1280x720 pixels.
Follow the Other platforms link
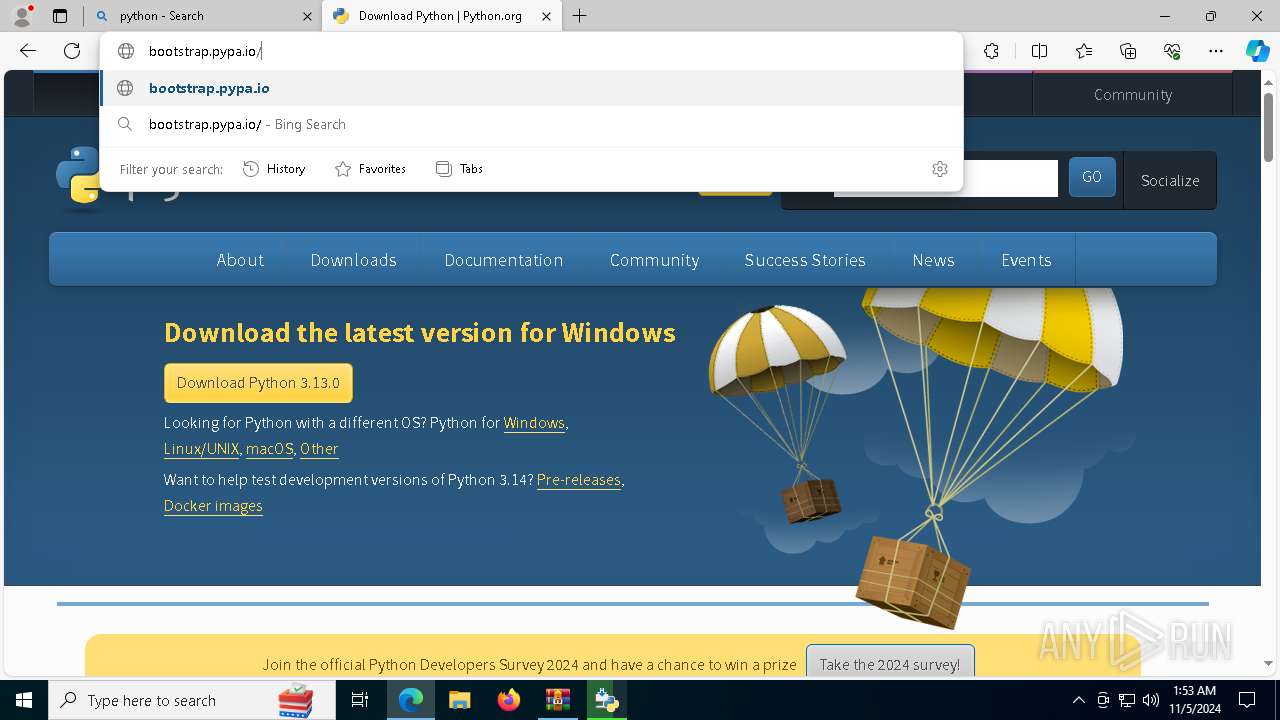319,449
